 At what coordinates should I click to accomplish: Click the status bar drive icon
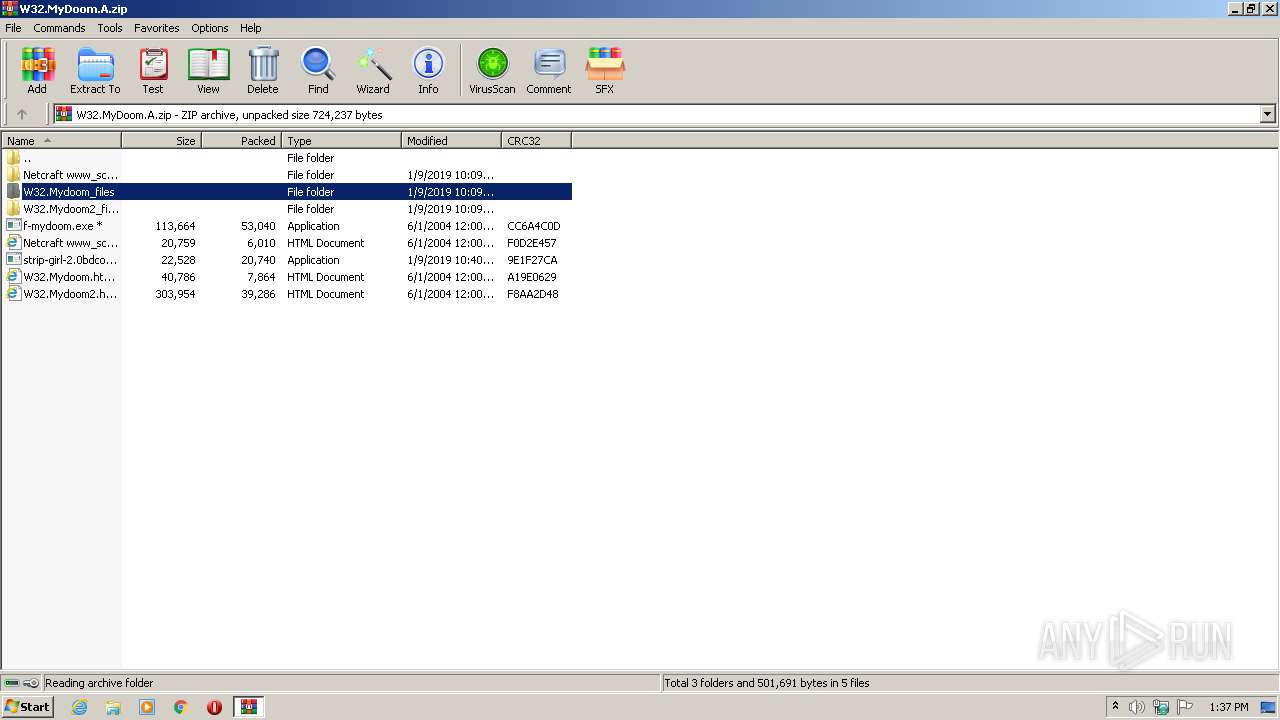(x=11, y=683)
